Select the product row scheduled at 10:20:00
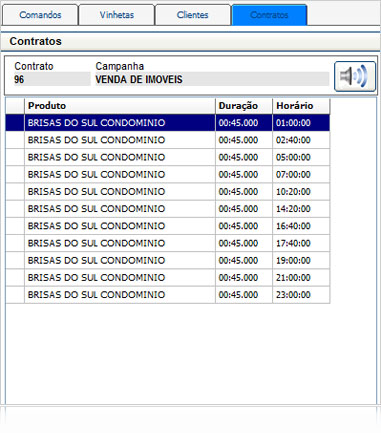The width and height of the screenshot is (381, 433). point(168,192)
